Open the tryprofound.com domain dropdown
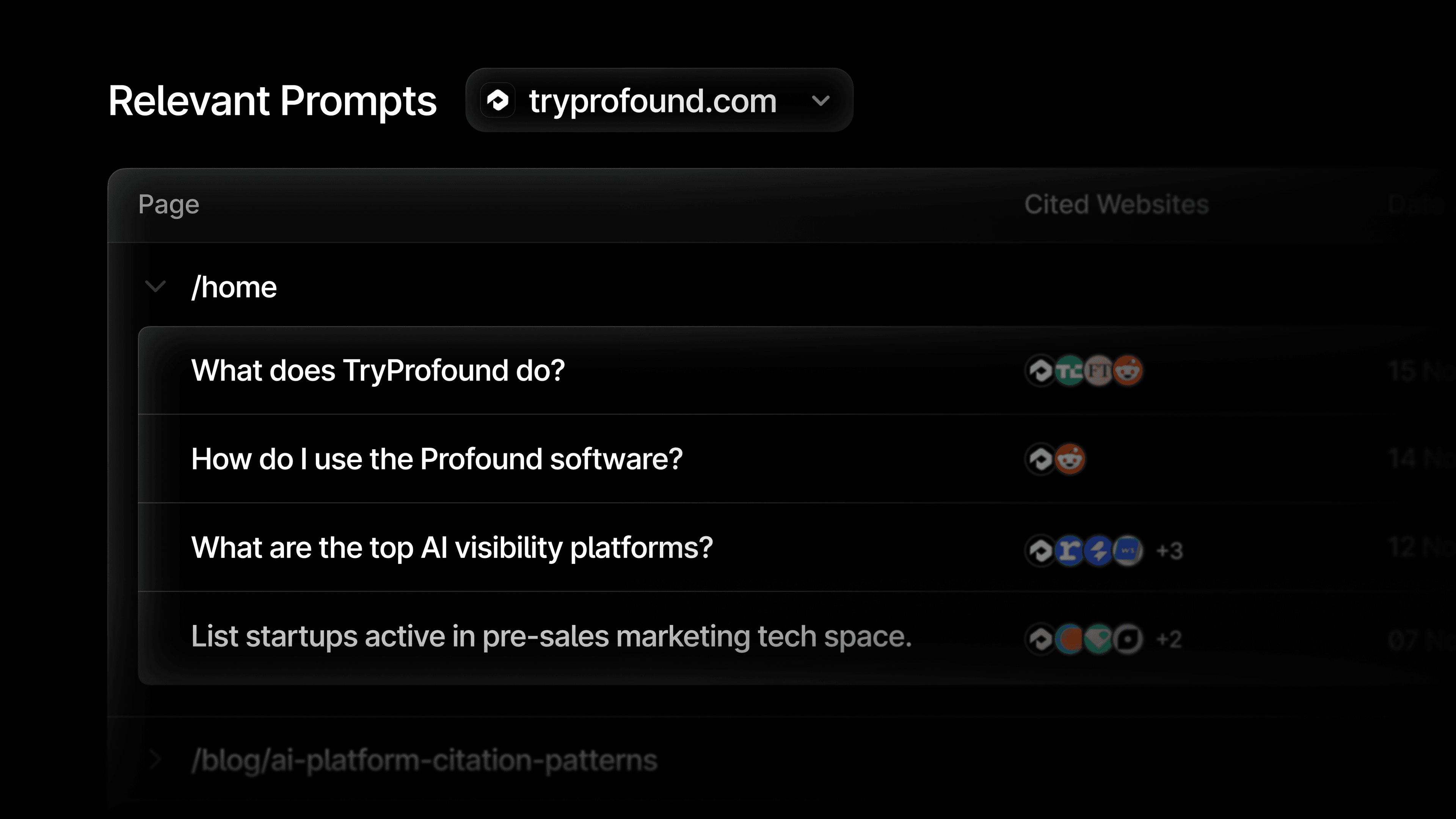The width and height of the screenshot is (1456, 819). pyautogui.click(x=821, y=101)
